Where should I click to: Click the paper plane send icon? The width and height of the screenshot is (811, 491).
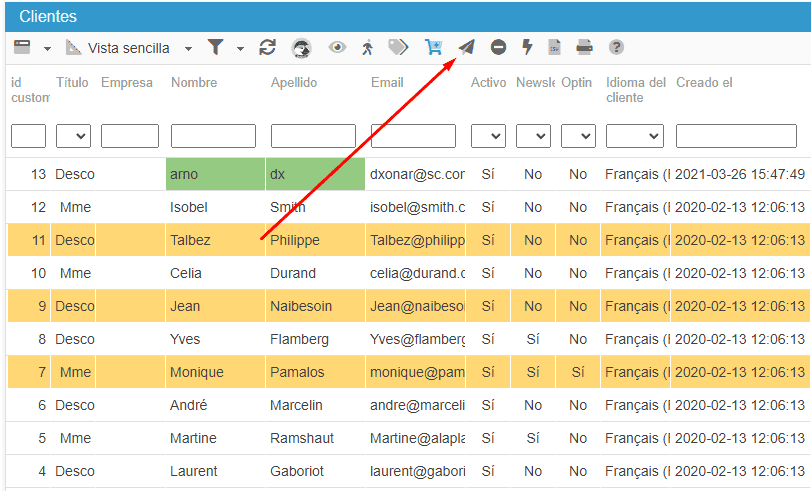[466, 48]
